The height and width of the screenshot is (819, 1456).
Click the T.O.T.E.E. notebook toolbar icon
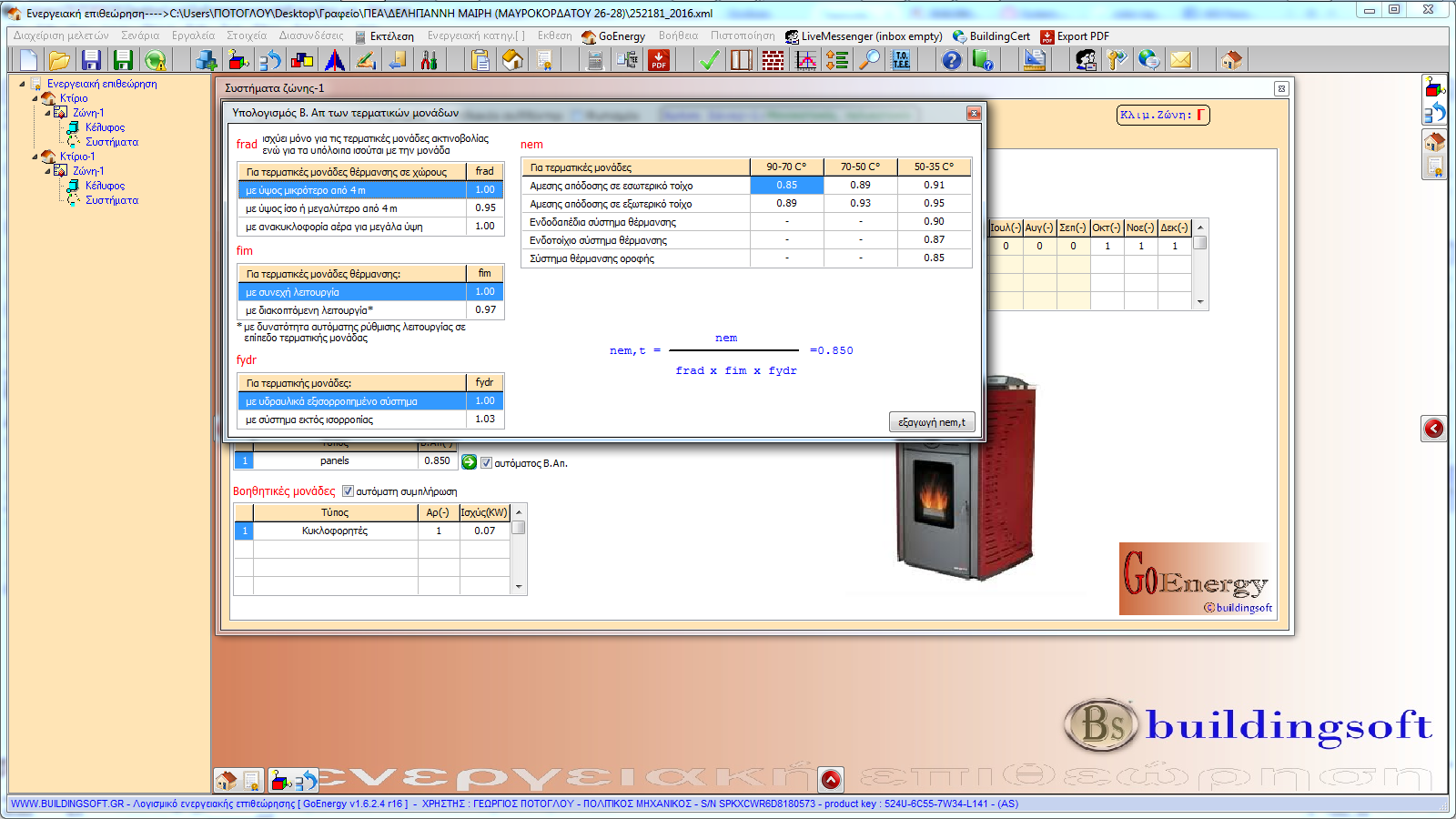pos(901,60)
